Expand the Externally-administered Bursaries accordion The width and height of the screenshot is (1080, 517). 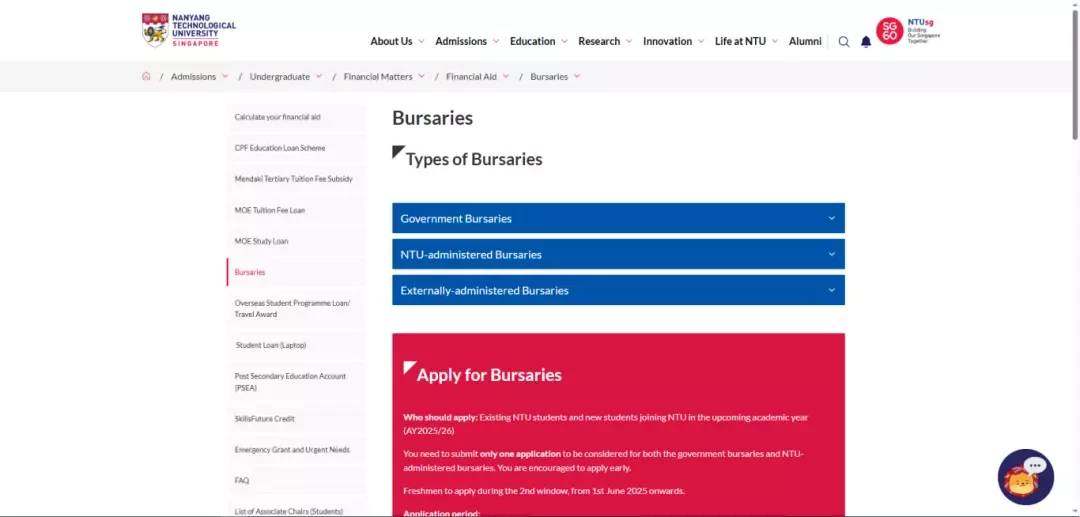(x=618, y=290)
